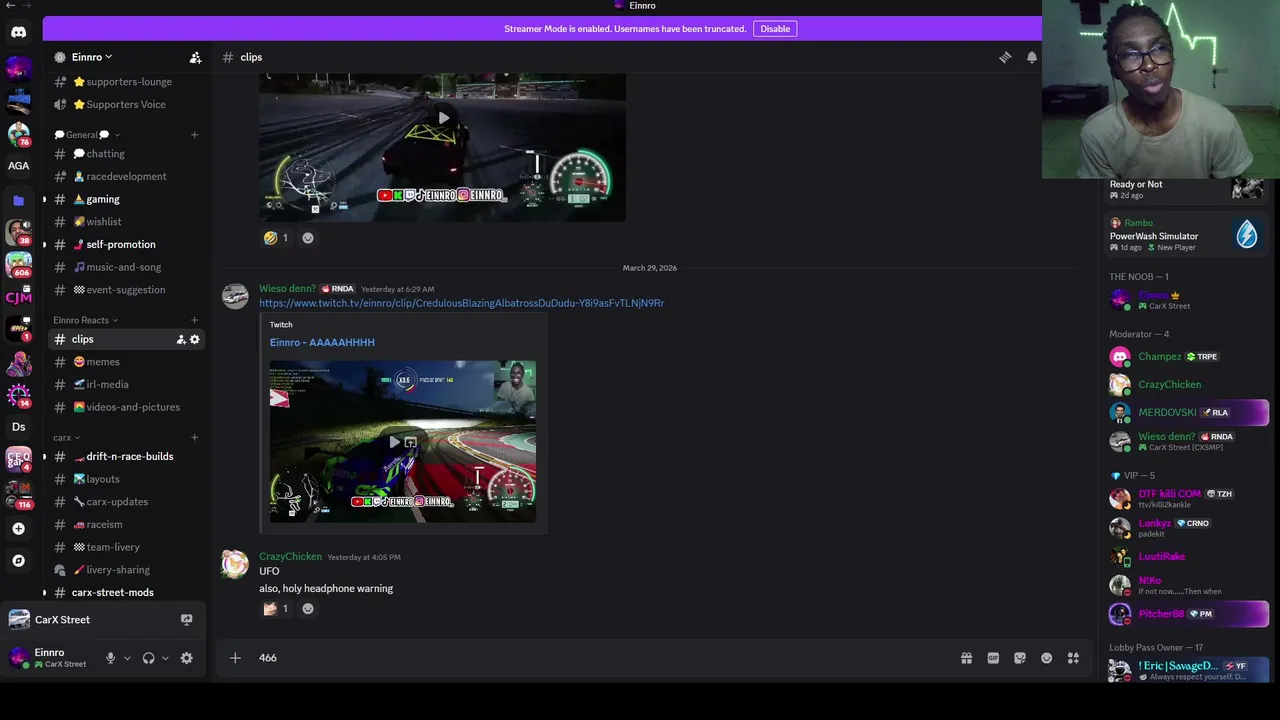
Task: Add reaction to CrazyChicken's message
Action: click(x=308, y=609)
